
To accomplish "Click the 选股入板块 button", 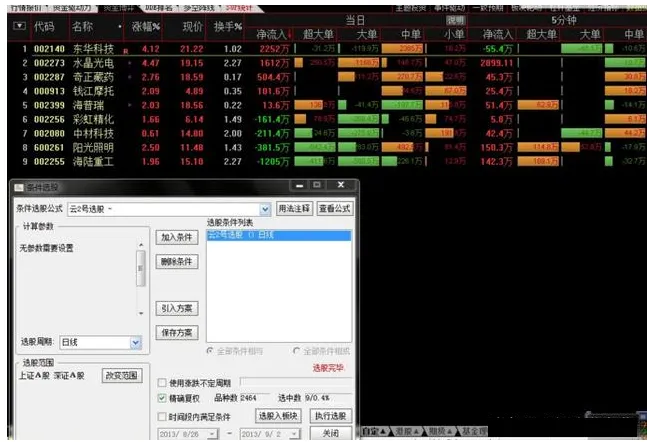I will (x=278, y=416).
